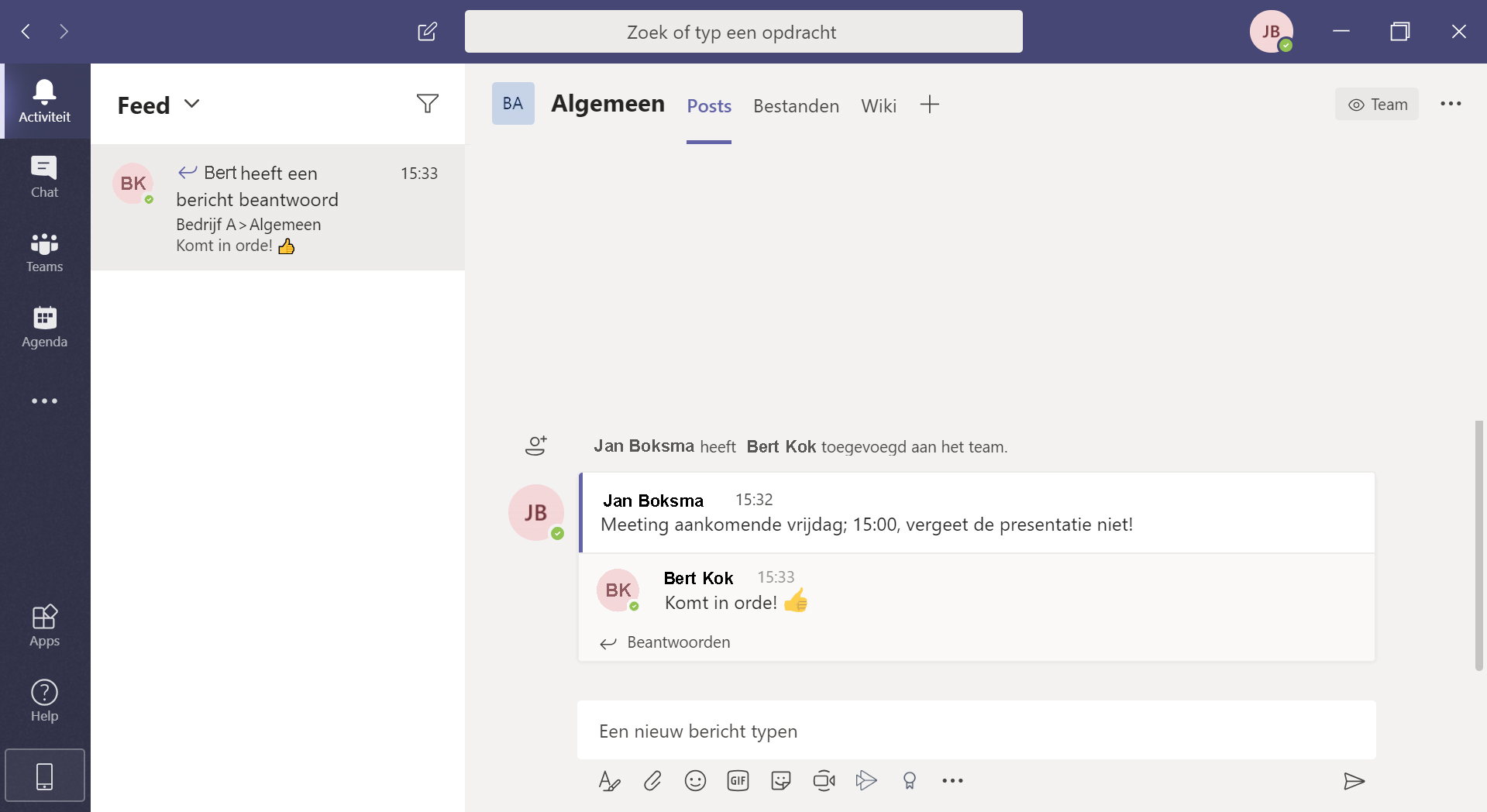1487x812 pixels.
Task: Click the Algemeen channel title
Action: pyautogui.click(x=608, y=103)
